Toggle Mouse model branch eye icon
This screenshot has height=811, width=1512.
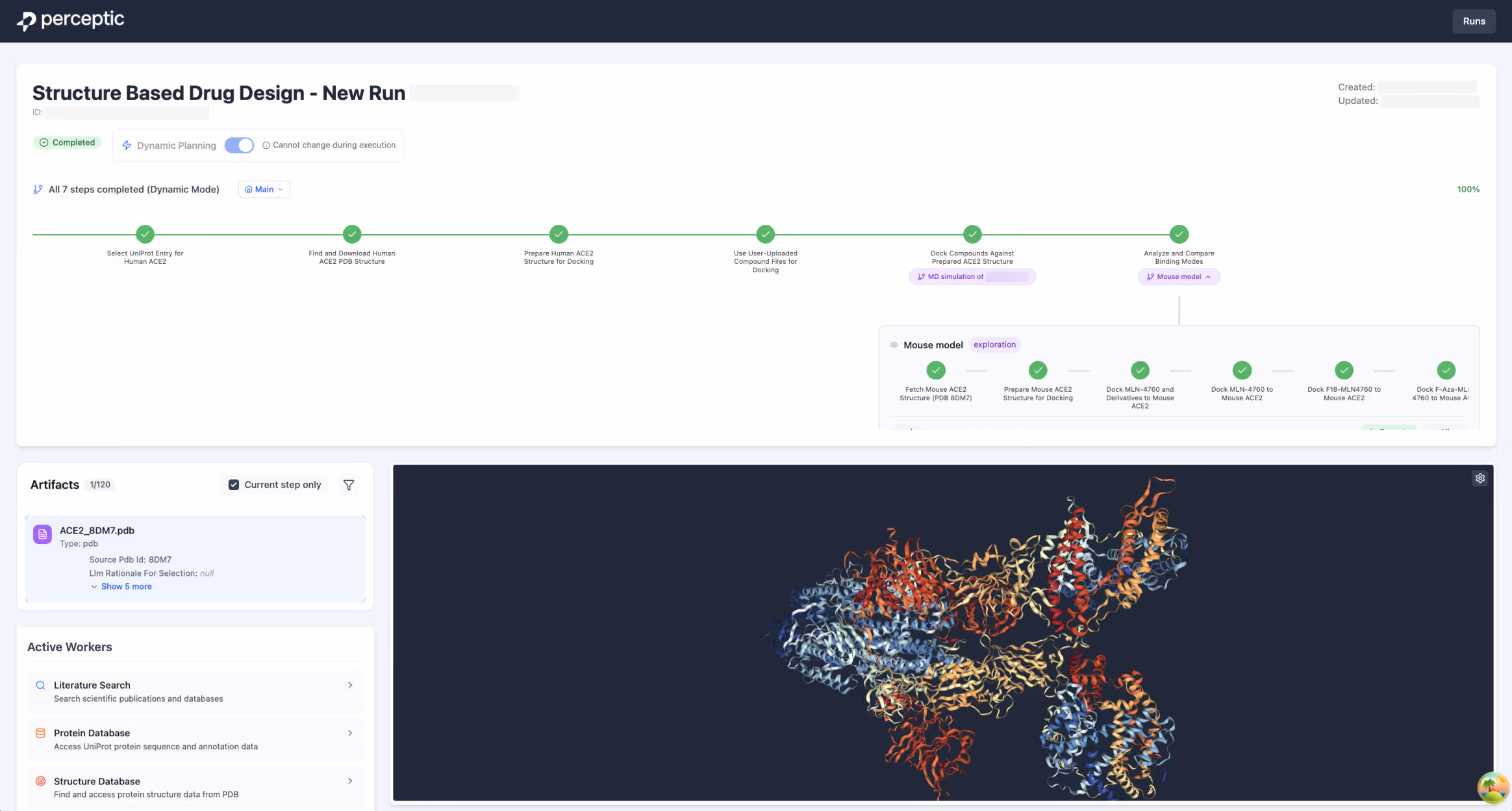(894, 345)
